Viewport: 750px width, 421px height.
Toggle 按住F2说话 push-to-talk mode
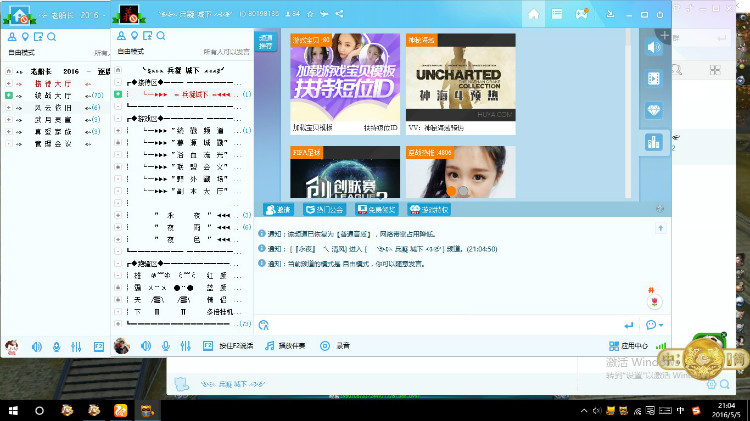228,346
